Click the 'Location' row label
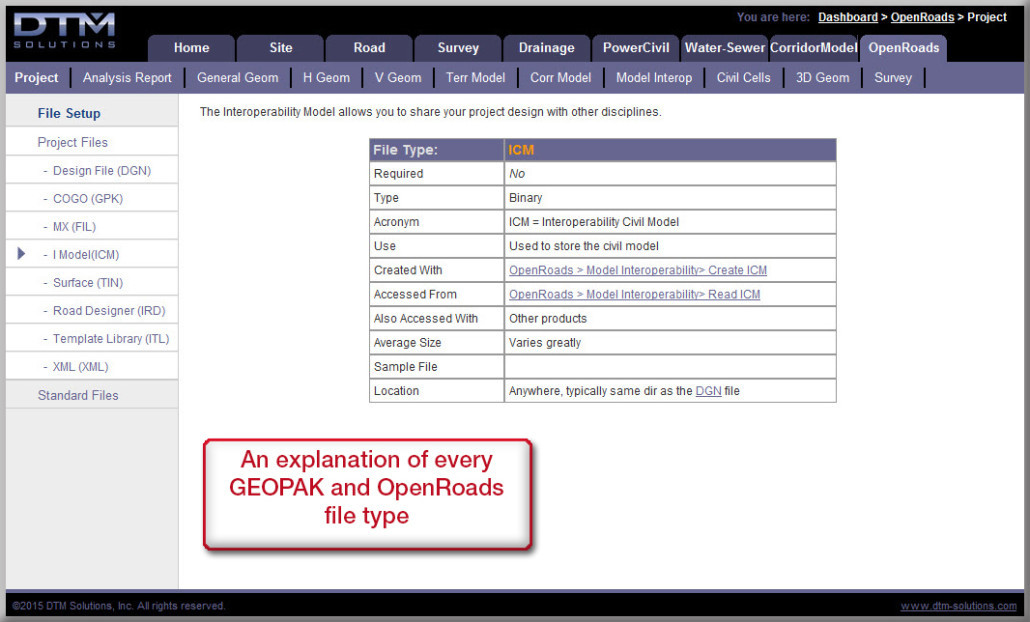 [x=396, y=391]
